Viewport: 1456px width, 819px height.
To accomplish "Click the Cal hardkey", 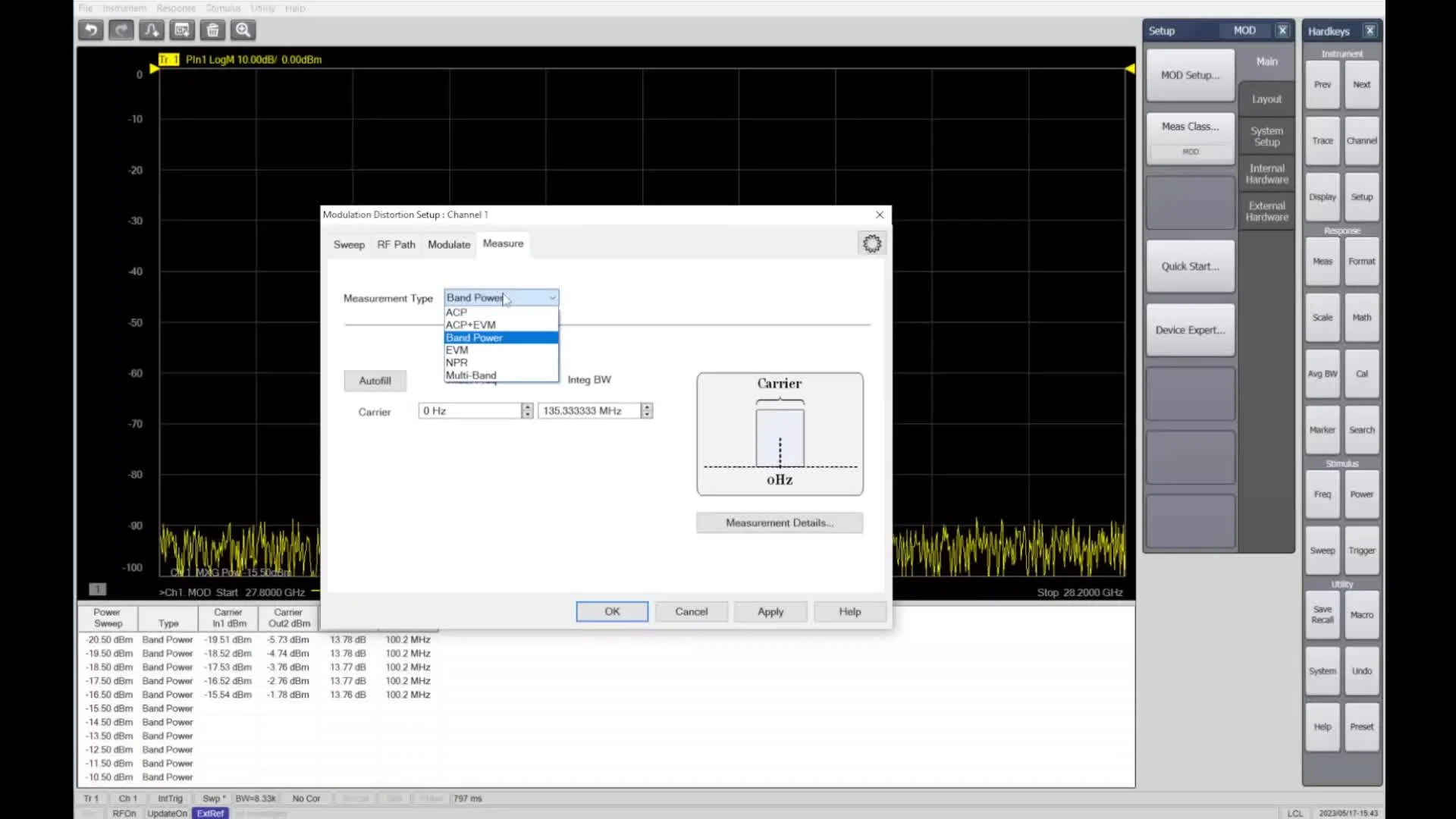I will [1362, 373].
